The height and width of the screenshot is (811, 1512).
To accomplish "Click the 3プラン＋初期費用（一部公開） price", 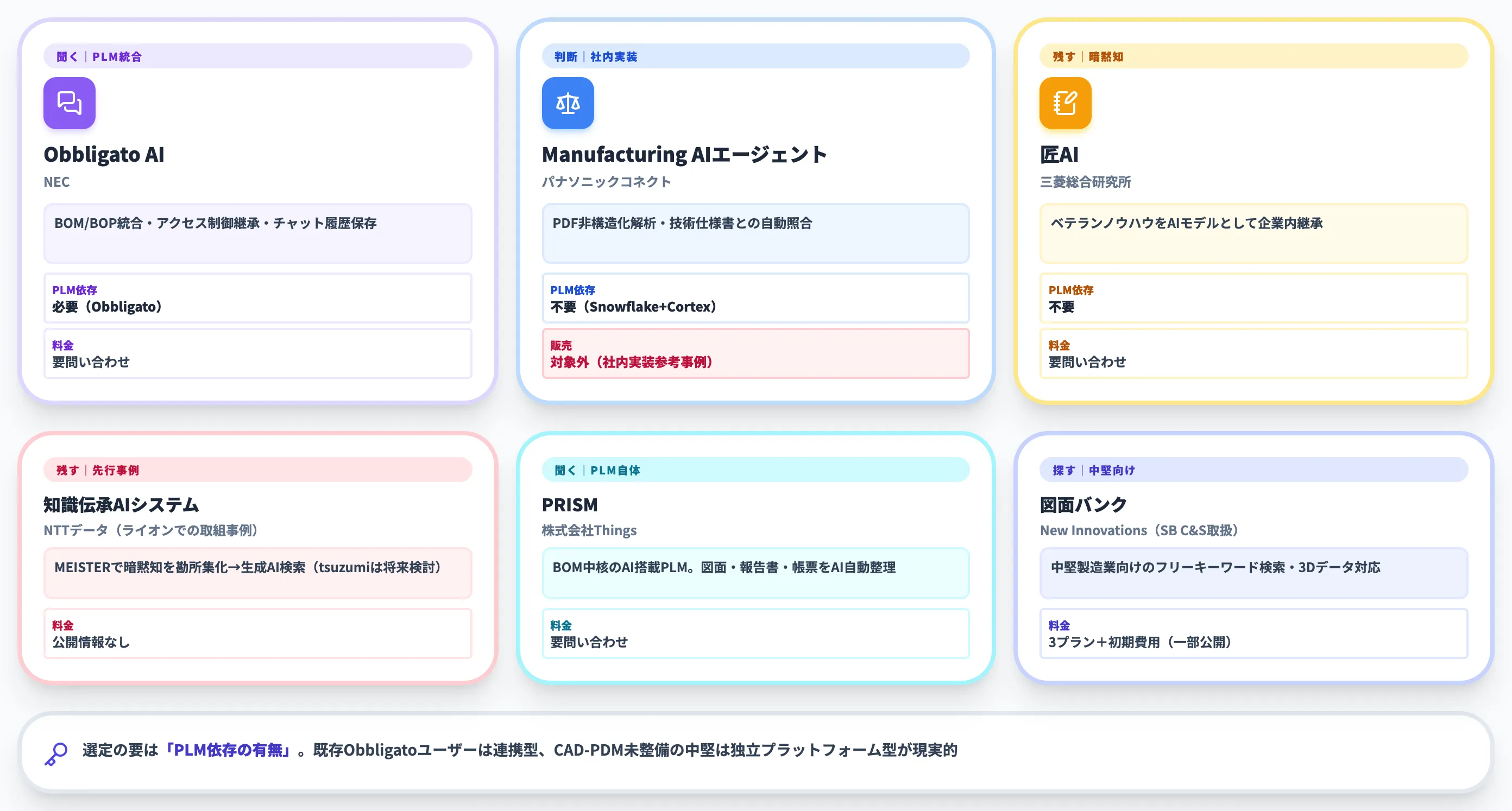I will coord(1139,642).
